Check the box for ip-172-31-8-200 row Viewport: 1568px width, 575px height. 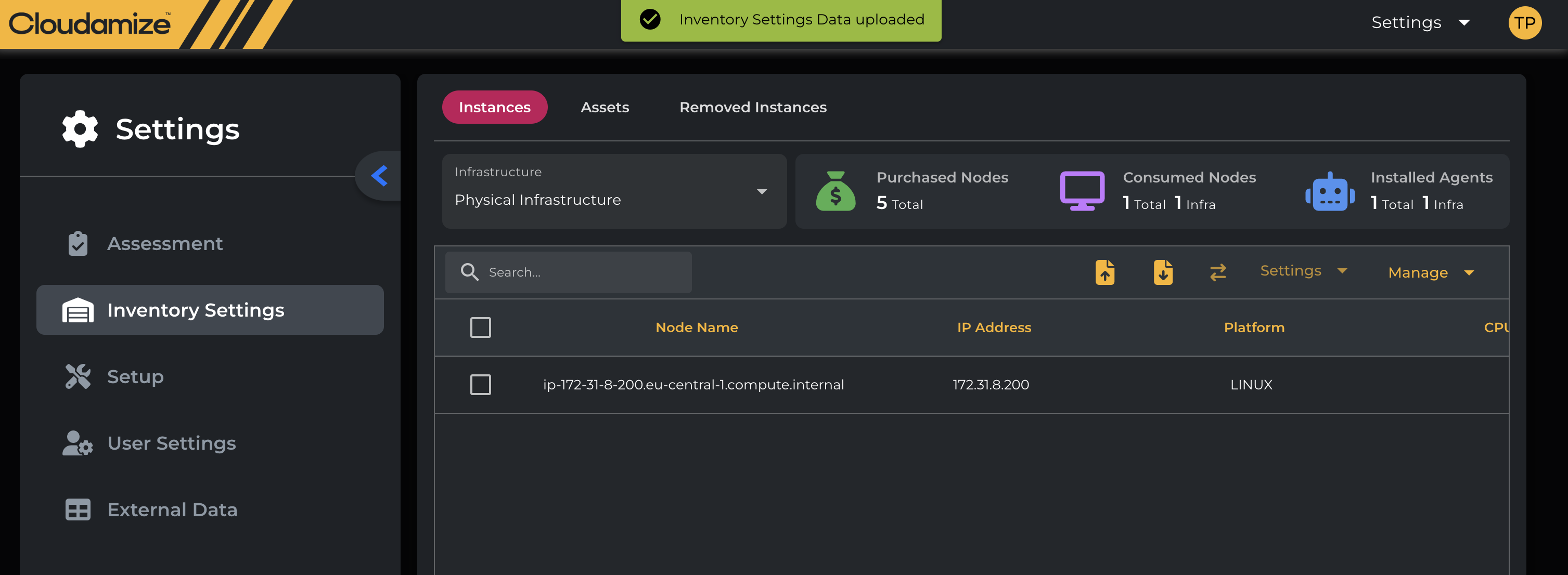[480, 385]
